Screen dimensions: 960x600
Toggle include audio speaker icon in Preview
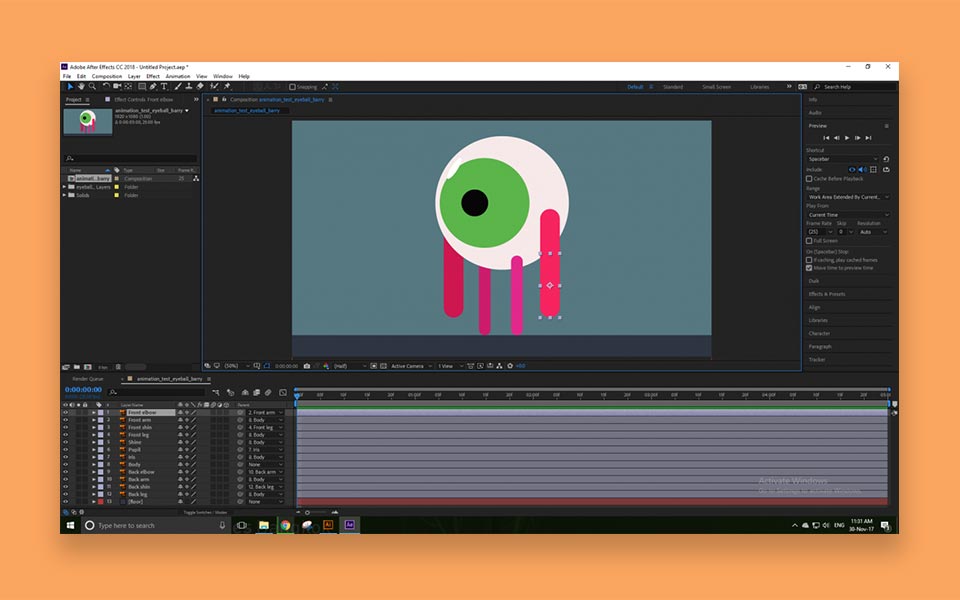click(862, 170)
